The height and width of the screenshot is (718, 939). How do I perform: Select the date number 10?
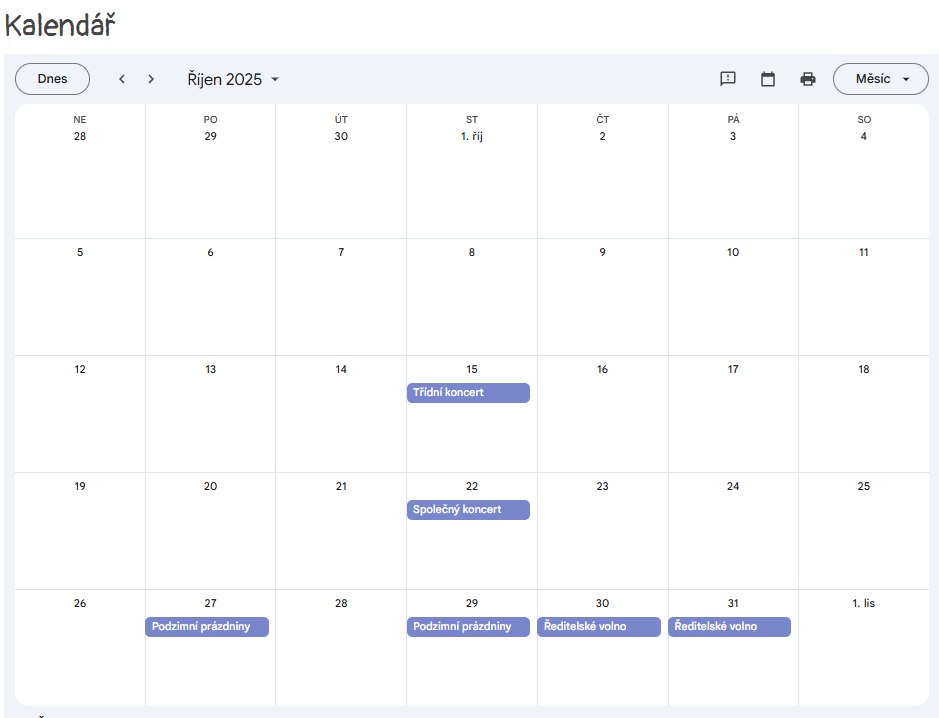point(733,253)
